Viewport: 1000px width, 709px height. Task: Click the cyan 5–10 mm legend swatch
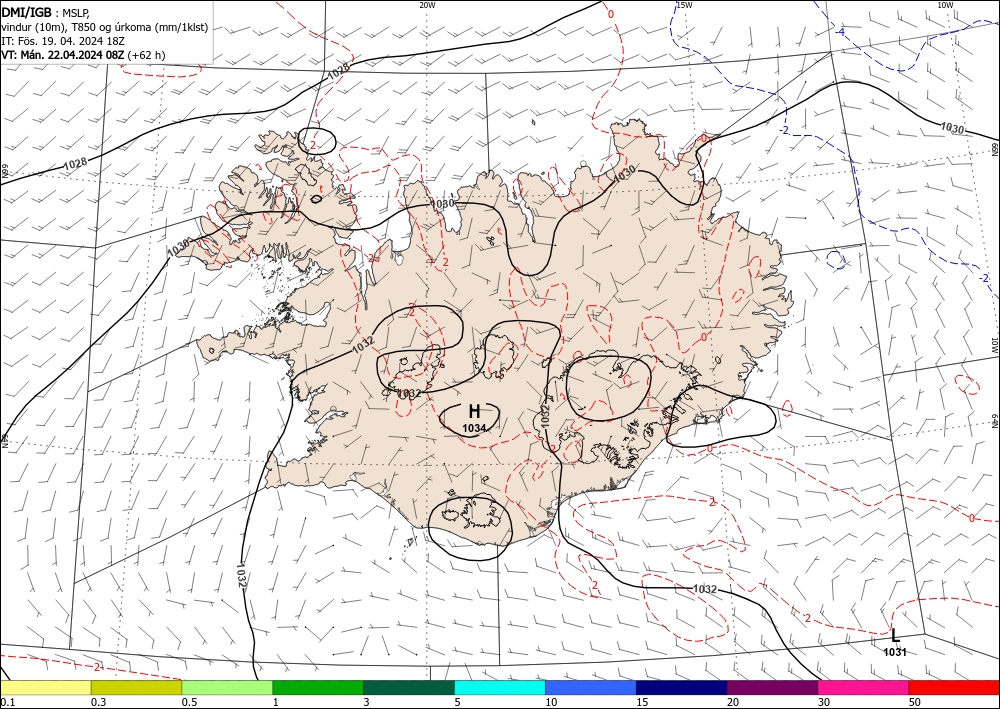point(500,687)
